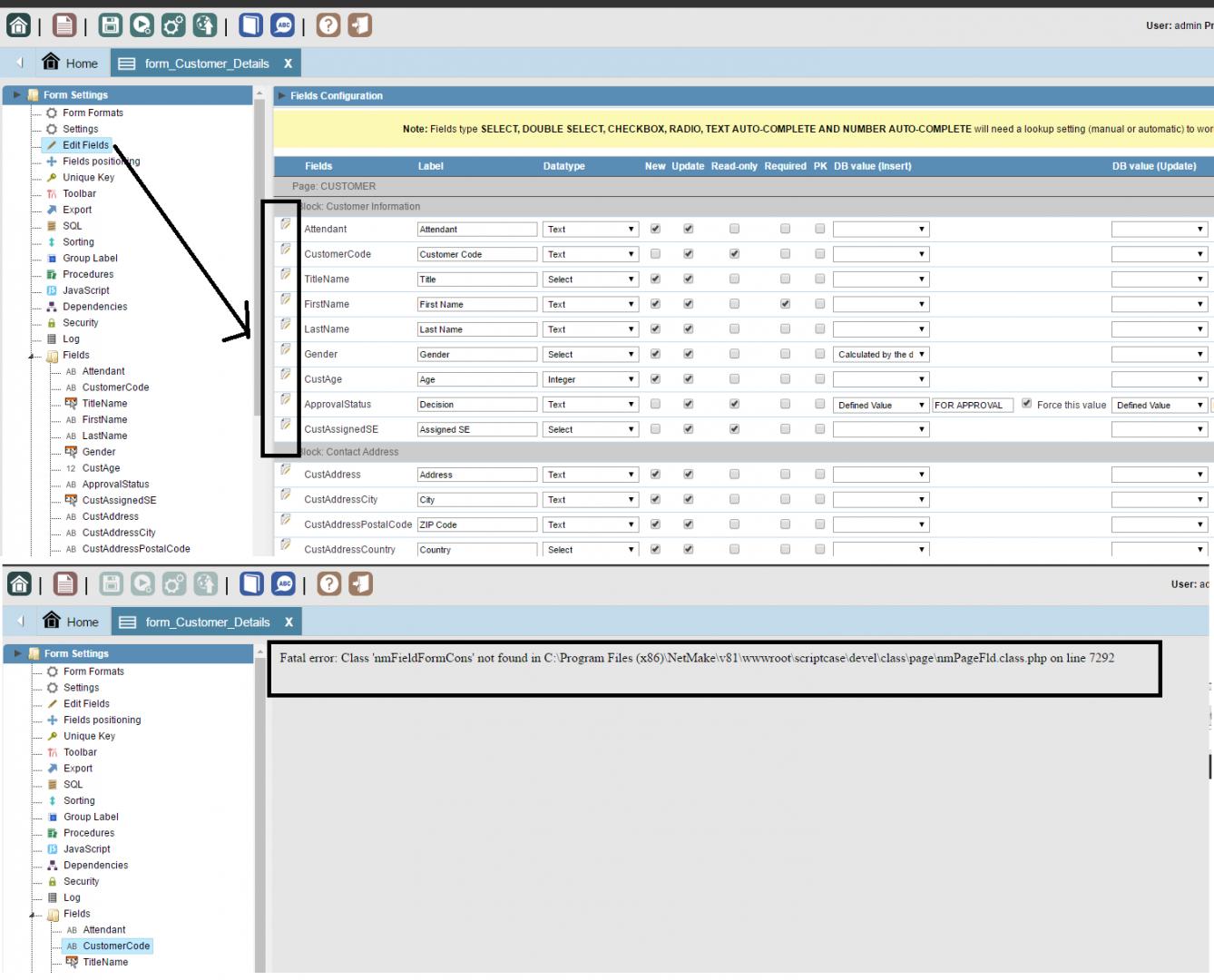Click the edit pencil icon for the Attendant row
The width and height of the screenshot is (1214, 980).
(x=286, y=224)
